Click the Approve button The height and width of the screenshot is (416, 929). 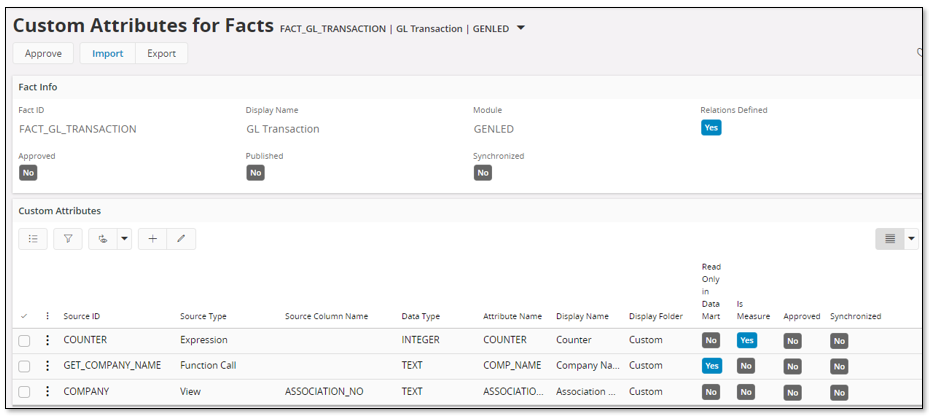43,53
